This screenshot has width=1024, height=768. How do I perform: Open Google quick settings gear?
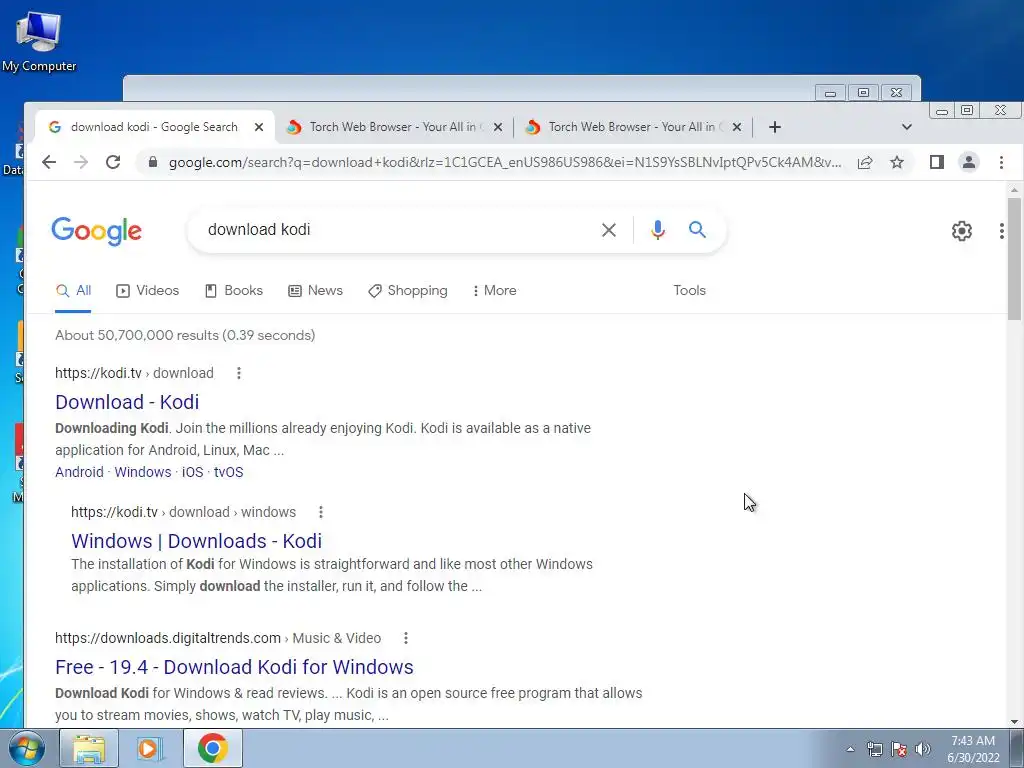[x=961, y=231]
